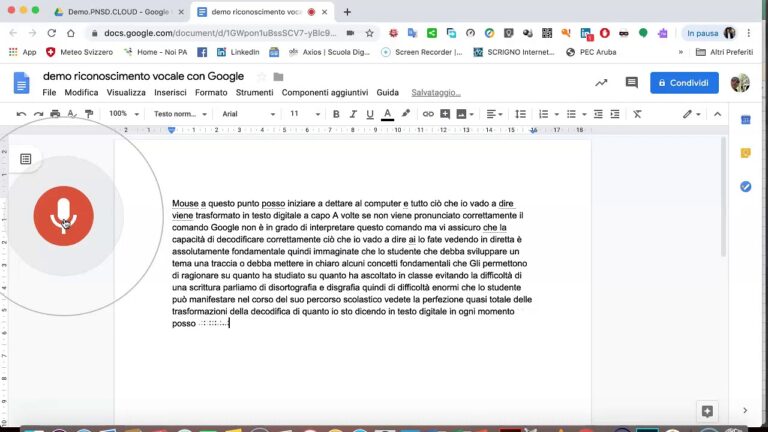Open comment history speech bubble icon
This screenshot has height=432, width=768.
632,83
